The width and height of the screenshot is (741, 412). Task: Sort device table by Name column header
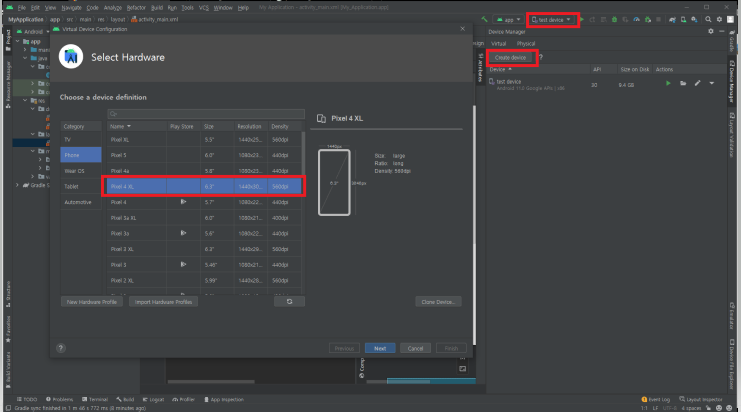137,126
